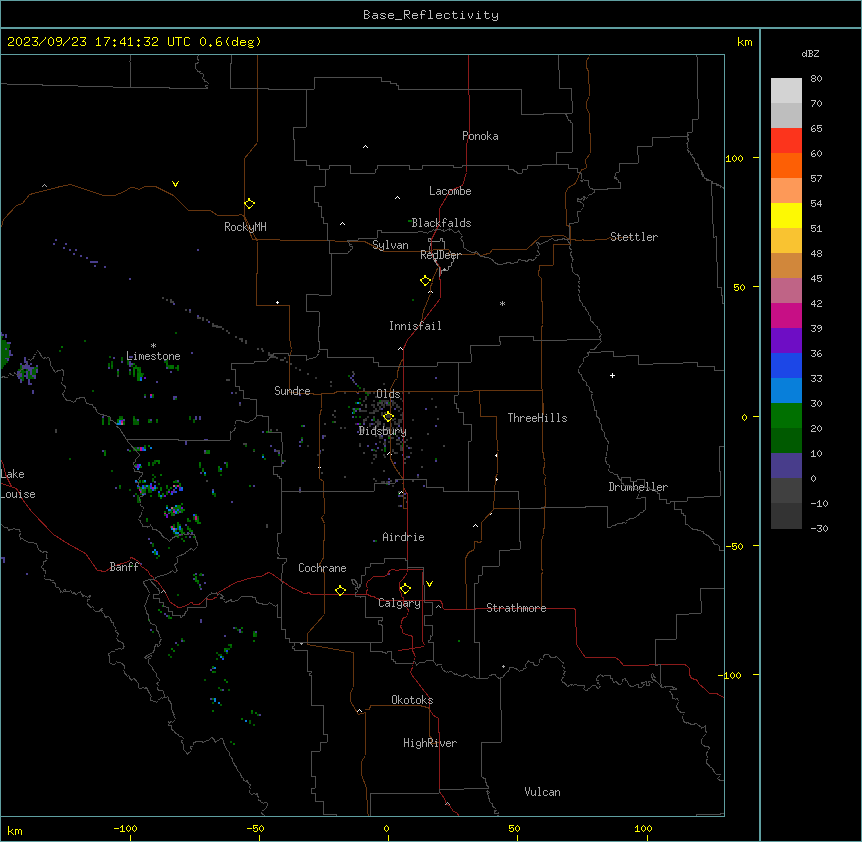Click the white asterisk marker east of Innisfail
This screenshot has height=842, width=862.
pyautogui.click(x=502, y=303)
